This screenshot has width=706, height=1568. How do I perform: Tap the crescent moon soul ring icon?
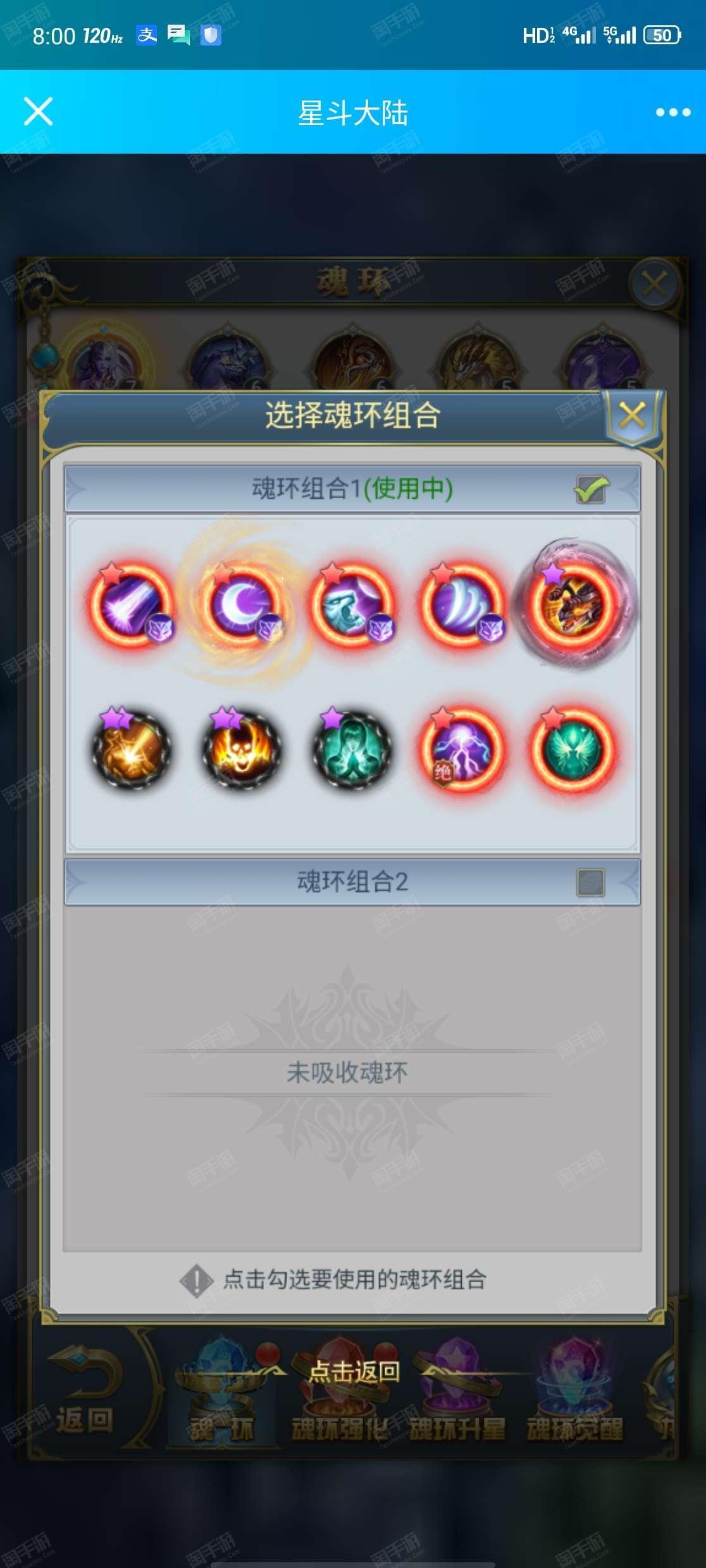pos(240,605)
